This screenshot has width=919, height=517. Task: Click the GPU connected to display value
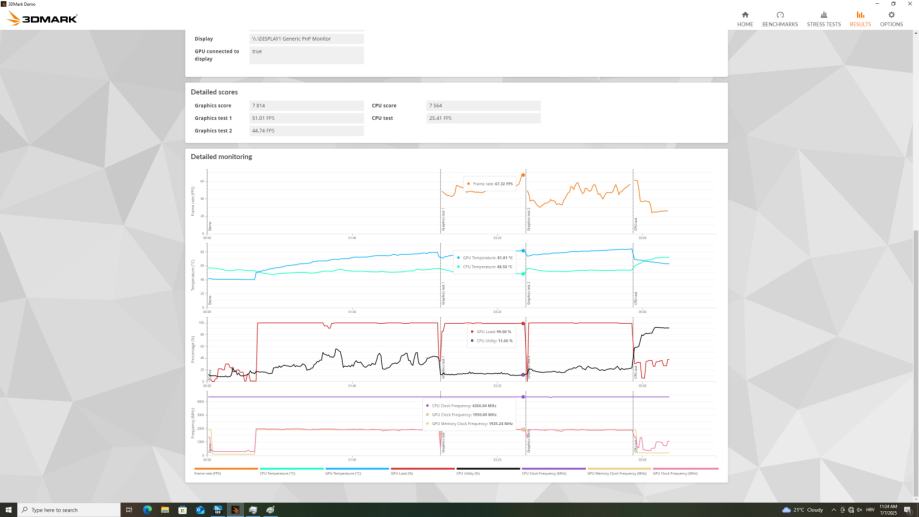(307, 55)
